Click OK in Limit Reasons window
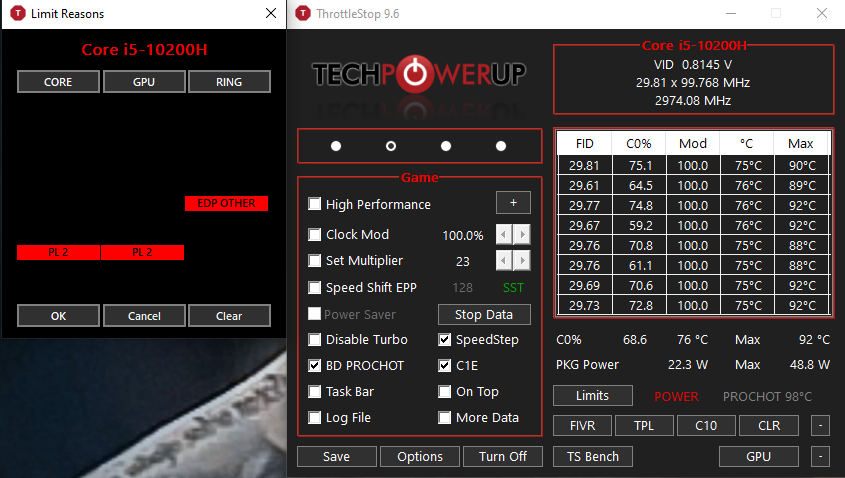The width and height of the screenshot is (845, 478). pos(58,316)
